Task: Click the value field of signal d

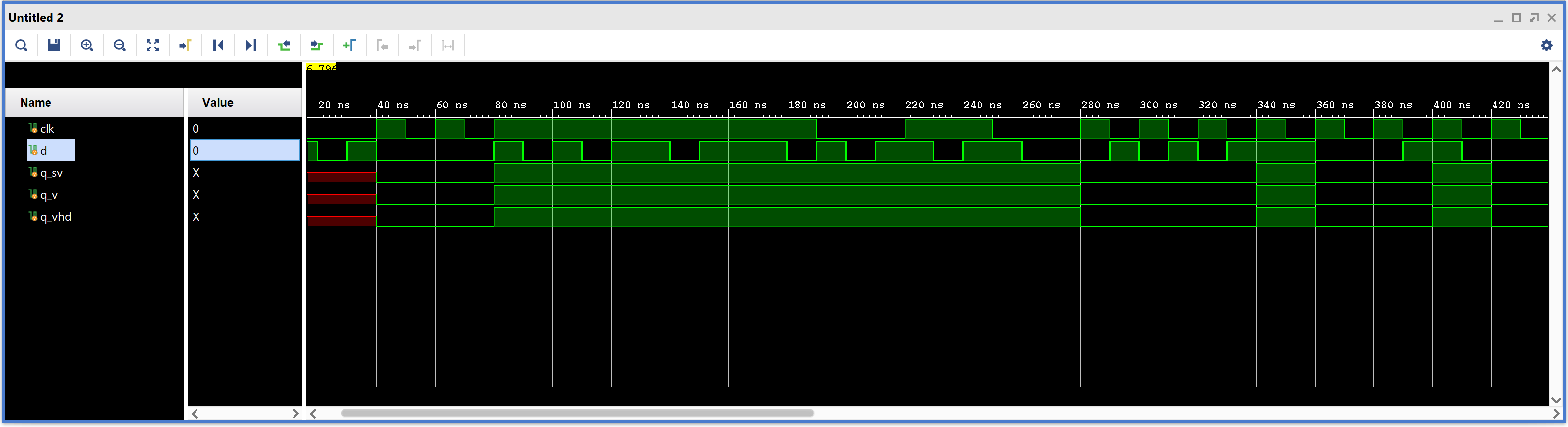Action: pyautogui.click(x=244, y=151)
